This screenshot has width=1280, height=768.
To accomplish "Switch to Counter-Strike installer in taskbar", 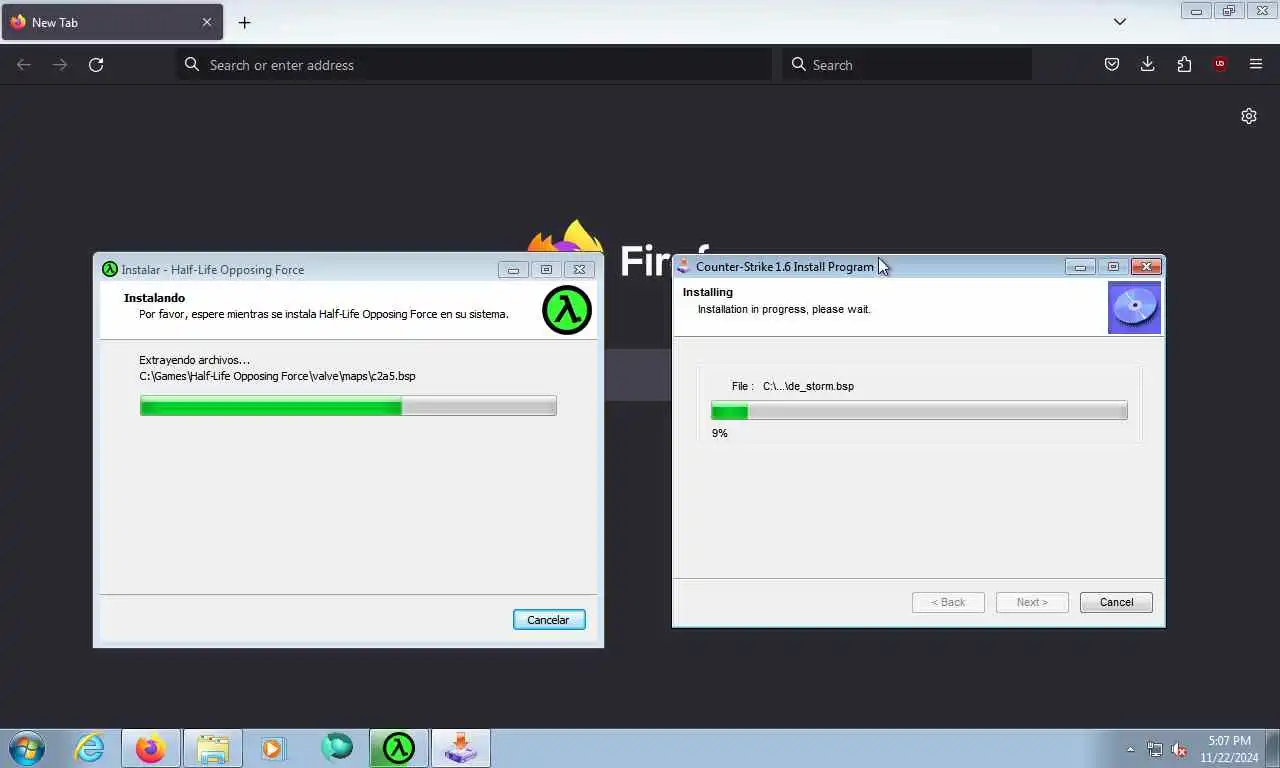I will point(461,748).
